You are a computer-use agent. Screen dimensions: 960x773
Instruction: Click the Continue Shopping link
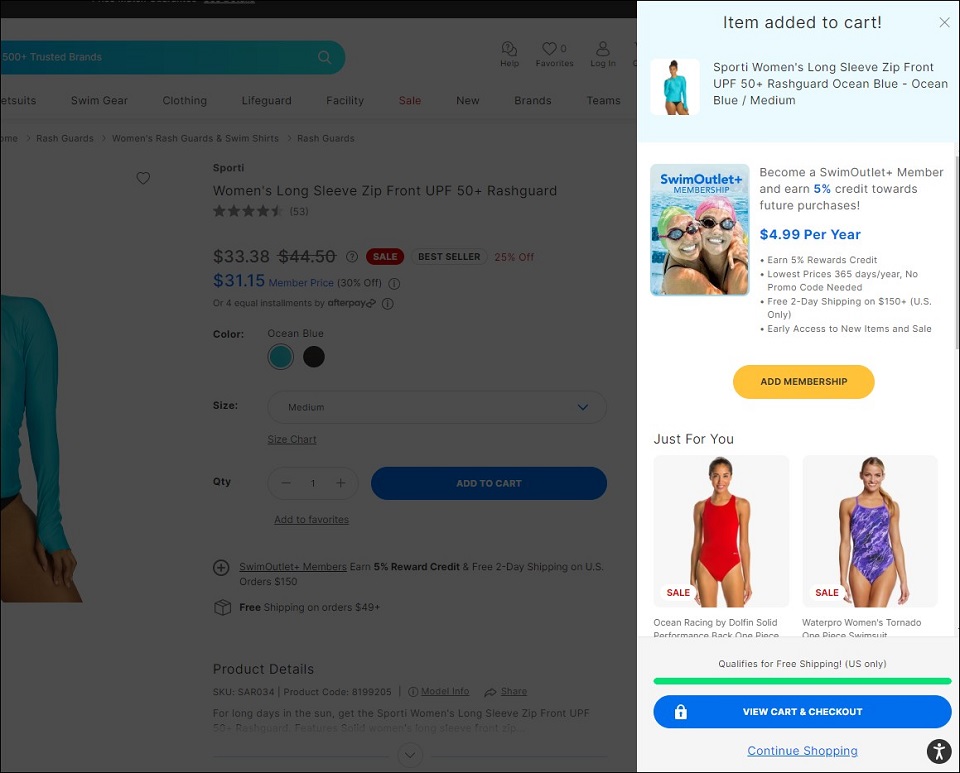tap(802, 751)
